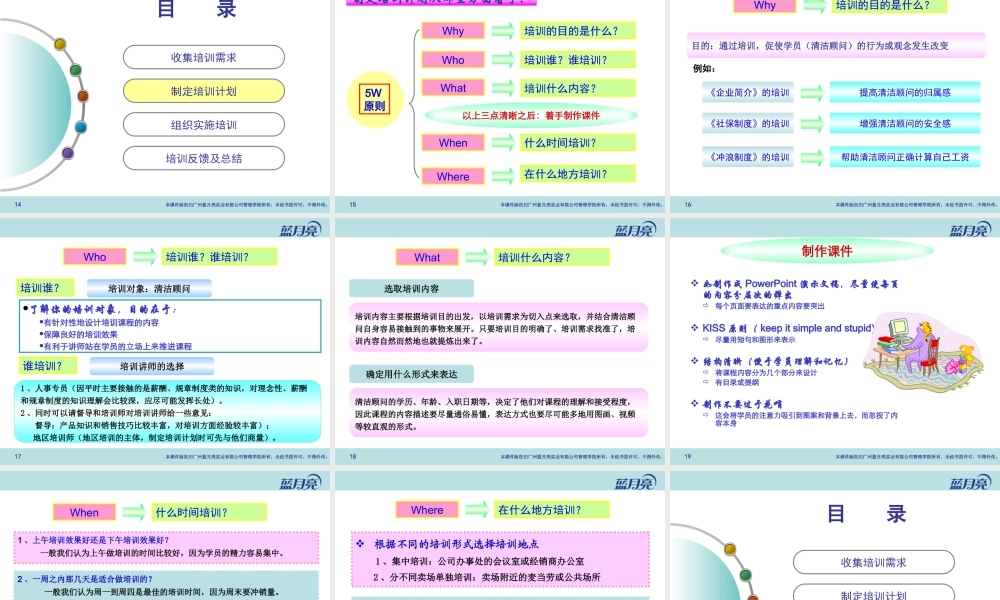The width and height of the screenshot is (1000, 600).
Task: Open the slide 18 What thumbnail
Action: 499,341
